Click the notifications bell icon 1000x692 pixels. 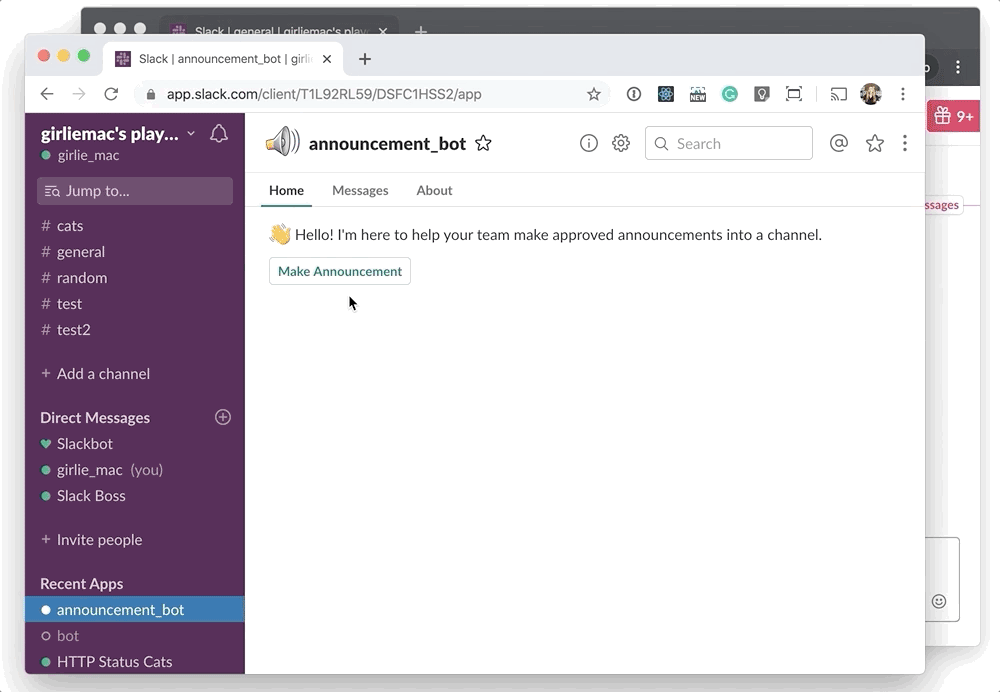click(x=219, y=134)
